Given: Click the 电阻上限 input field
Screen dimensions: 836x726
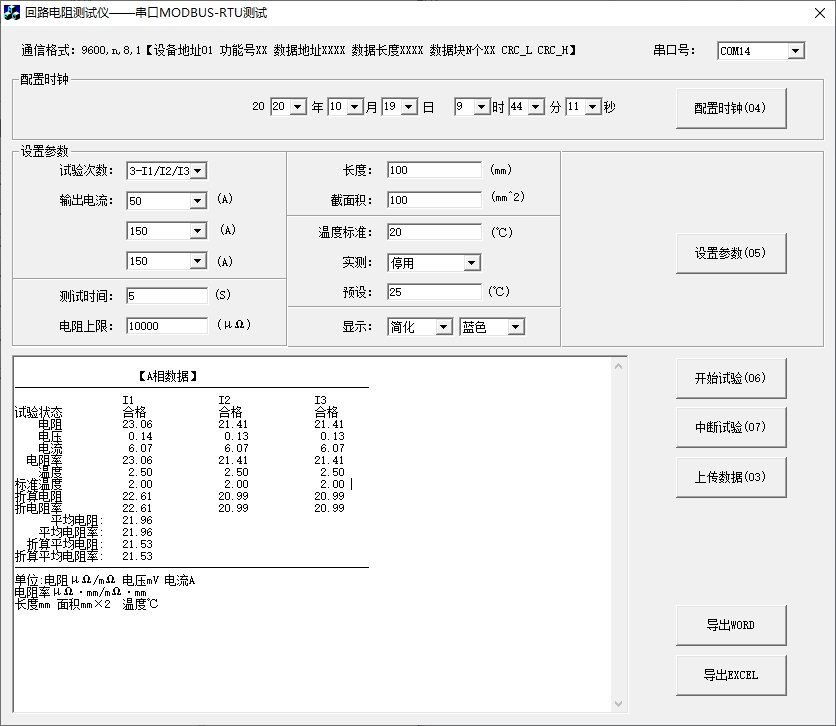Looking at the screenshot, I should (166, 326).
